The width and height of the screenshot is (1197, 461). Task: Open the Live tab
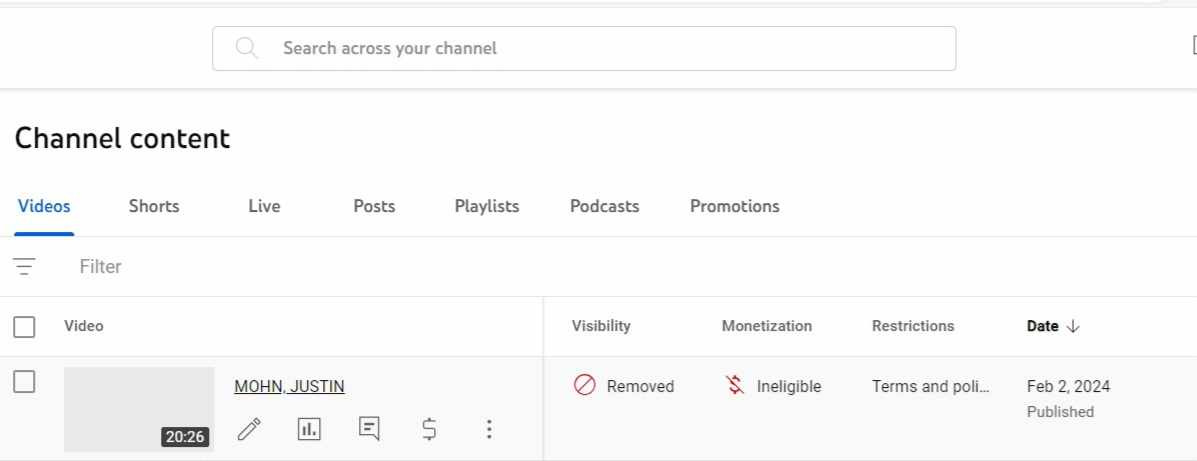point(264,206)
